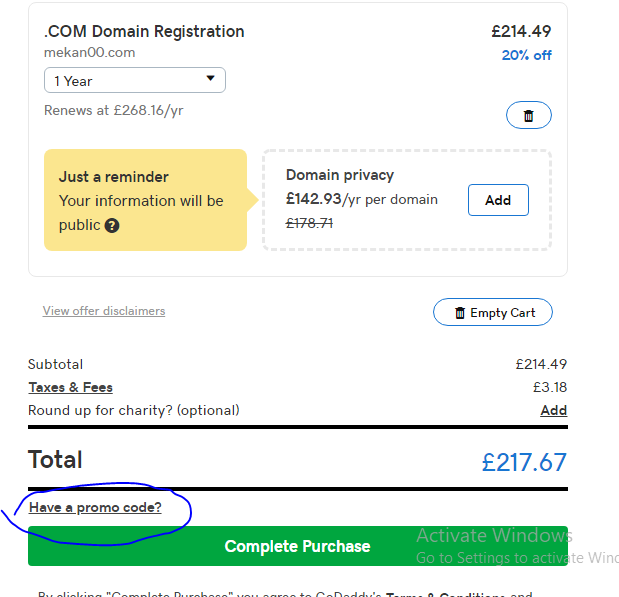Open the 1 Year term dropdown
Viewport: 619px width, 597px height.
[x=135, y=80]
